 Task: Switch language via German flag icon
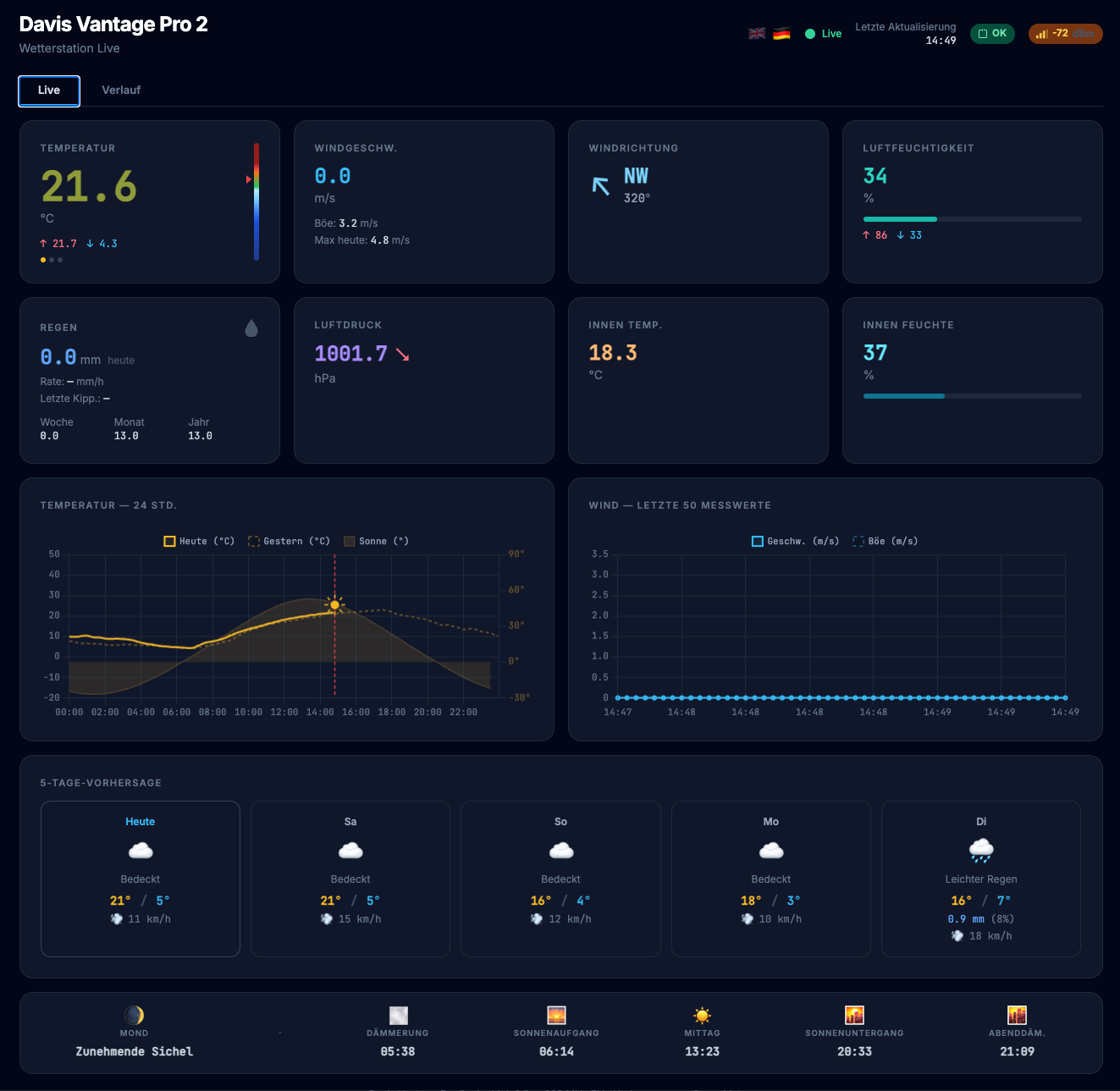tap(781, 34)
